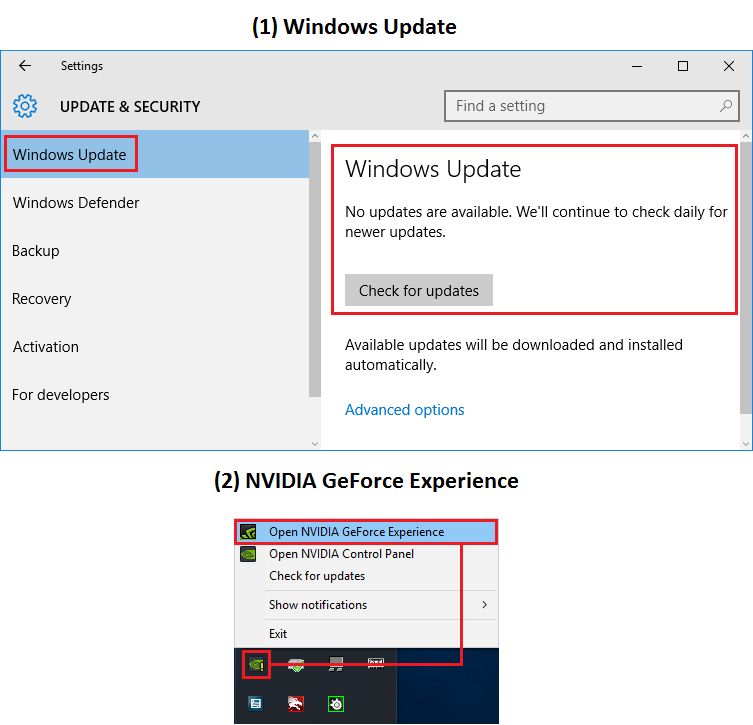Click the green shield drive tray icon

pyautogui.click(x=296, y=663)
